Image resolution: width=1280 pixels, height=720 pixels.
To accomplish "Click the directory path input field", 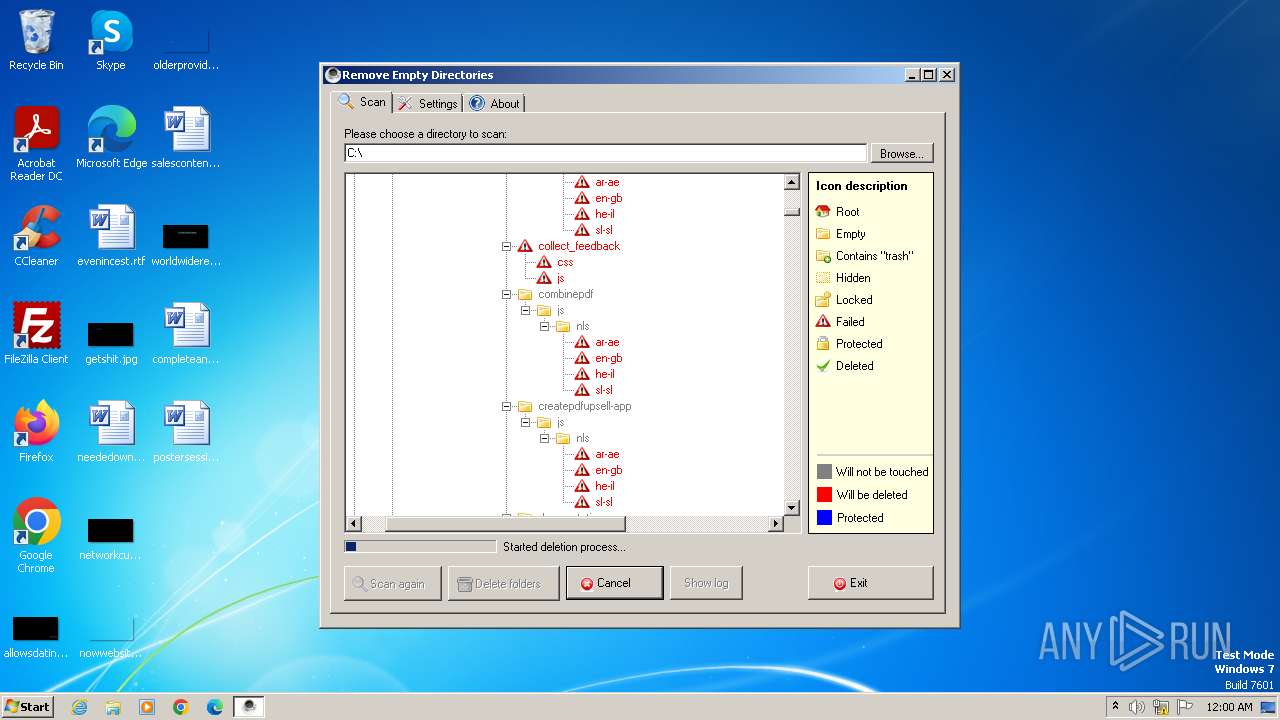I will (x=605, y=153).
